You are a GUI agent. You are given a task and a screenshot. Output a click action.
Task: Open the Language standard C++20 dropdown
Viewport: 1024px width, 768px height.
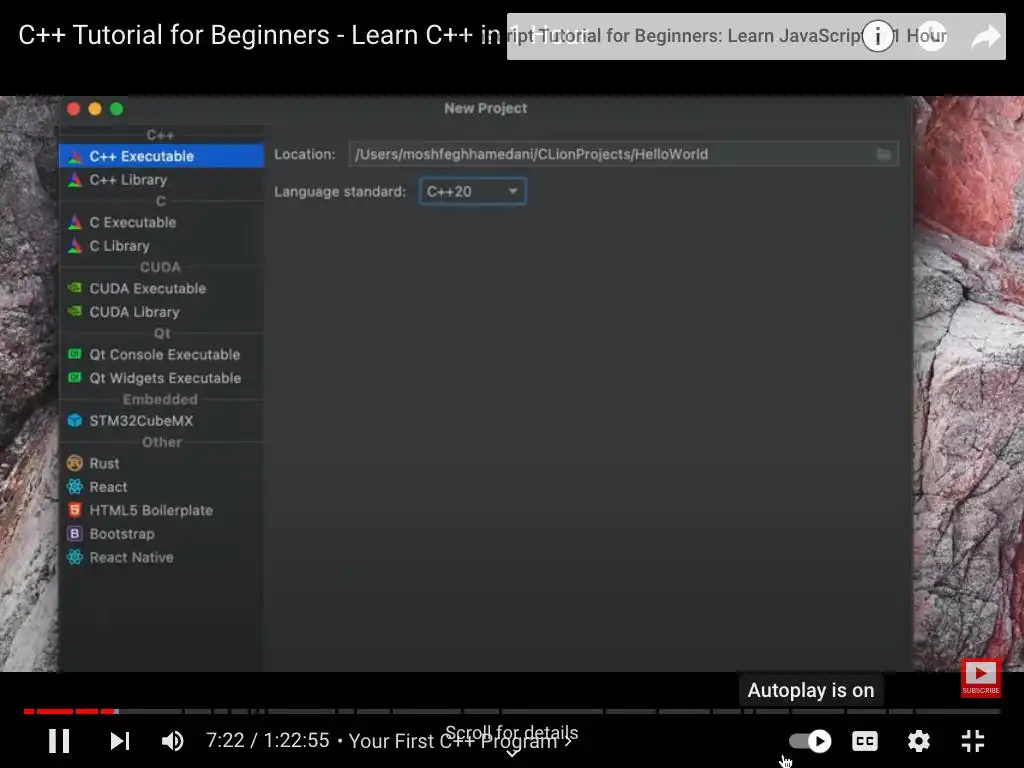(x=473, y=191)
